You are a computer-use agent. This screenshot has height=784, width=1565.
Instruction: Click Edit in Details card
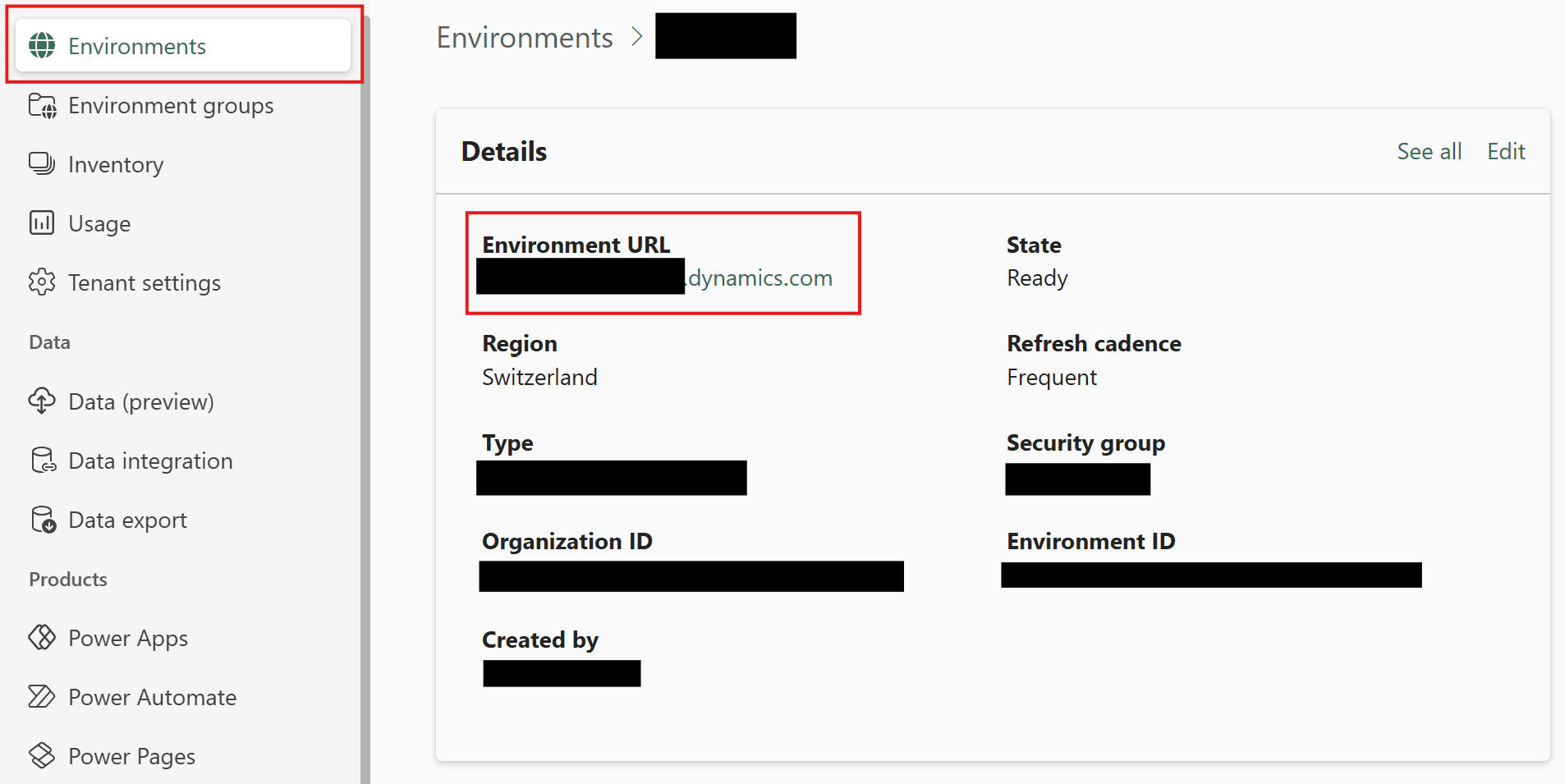[x=1506, y=151]
